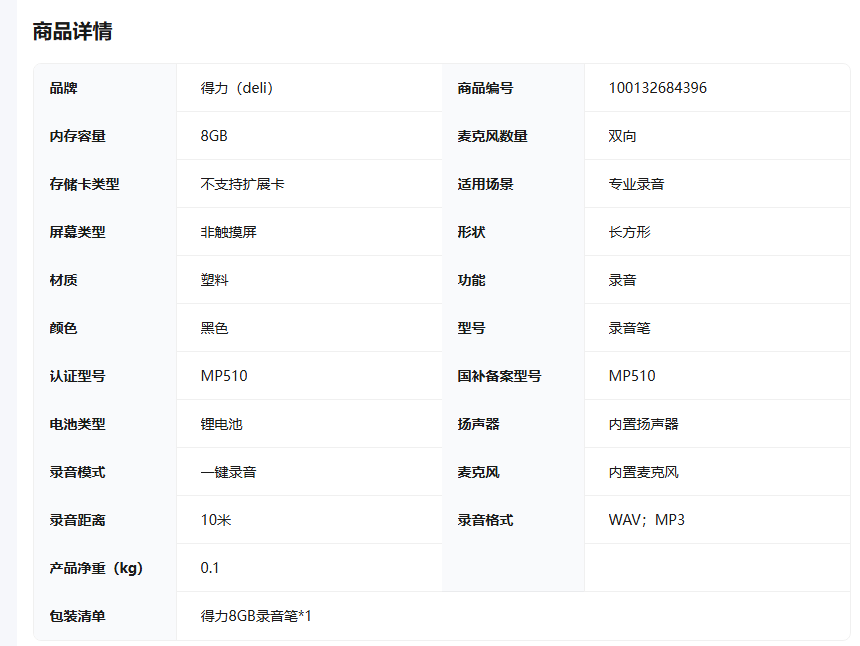Click the 内置麦克风 value

[x=643, y=472]
